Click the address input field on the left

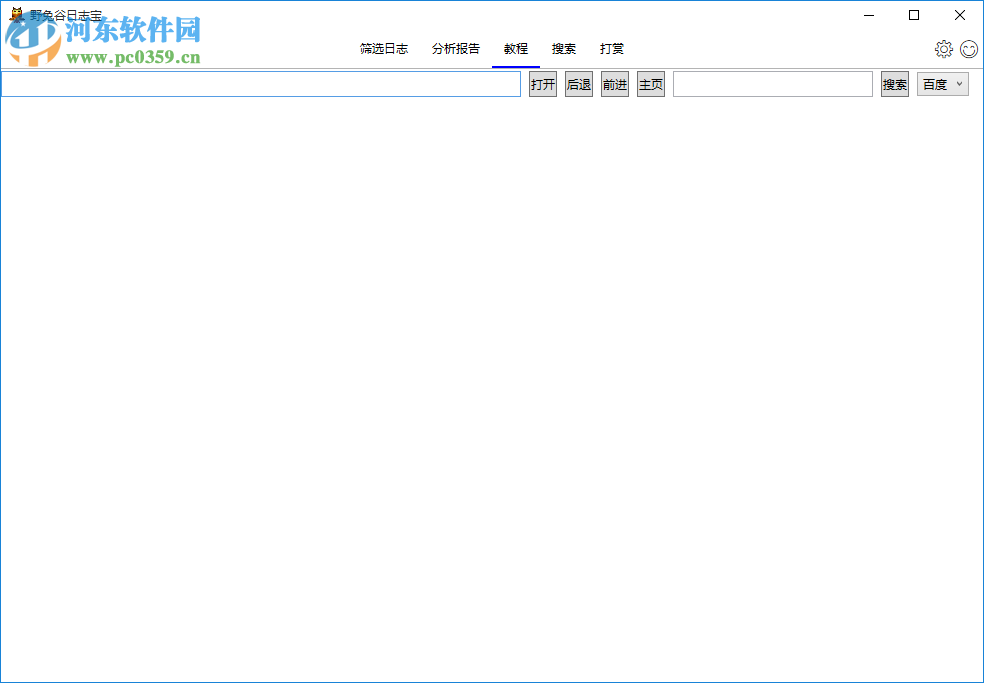[260, 84]
